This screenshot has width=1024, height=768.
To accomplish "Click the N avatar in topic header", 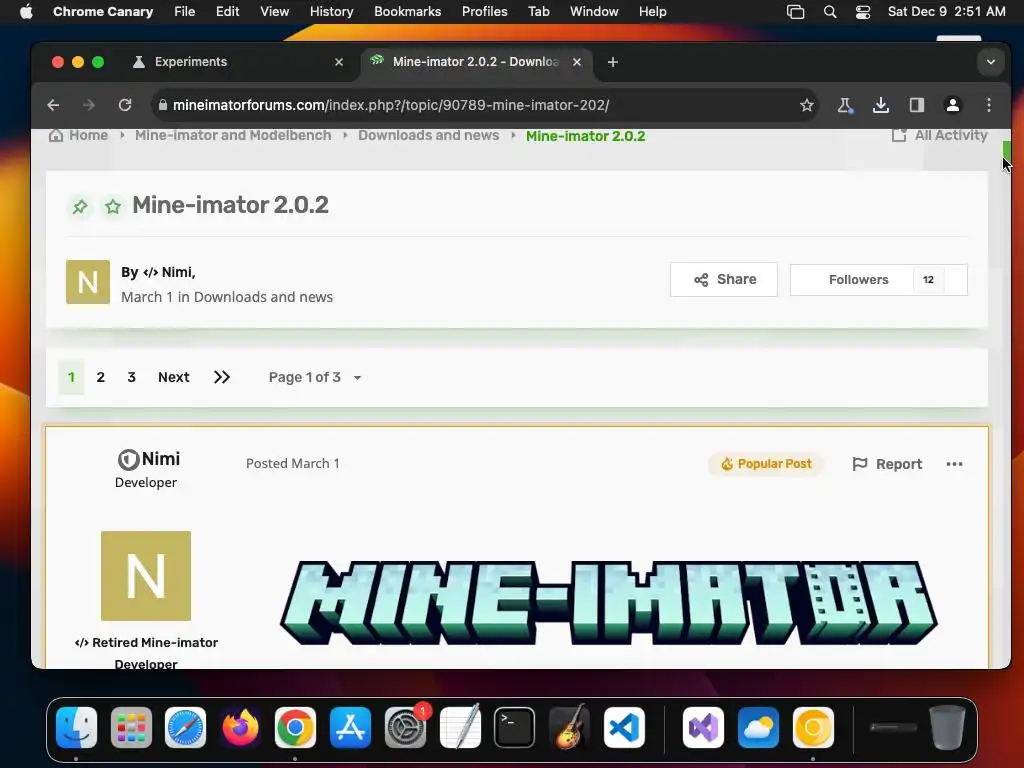I will 88,282.
